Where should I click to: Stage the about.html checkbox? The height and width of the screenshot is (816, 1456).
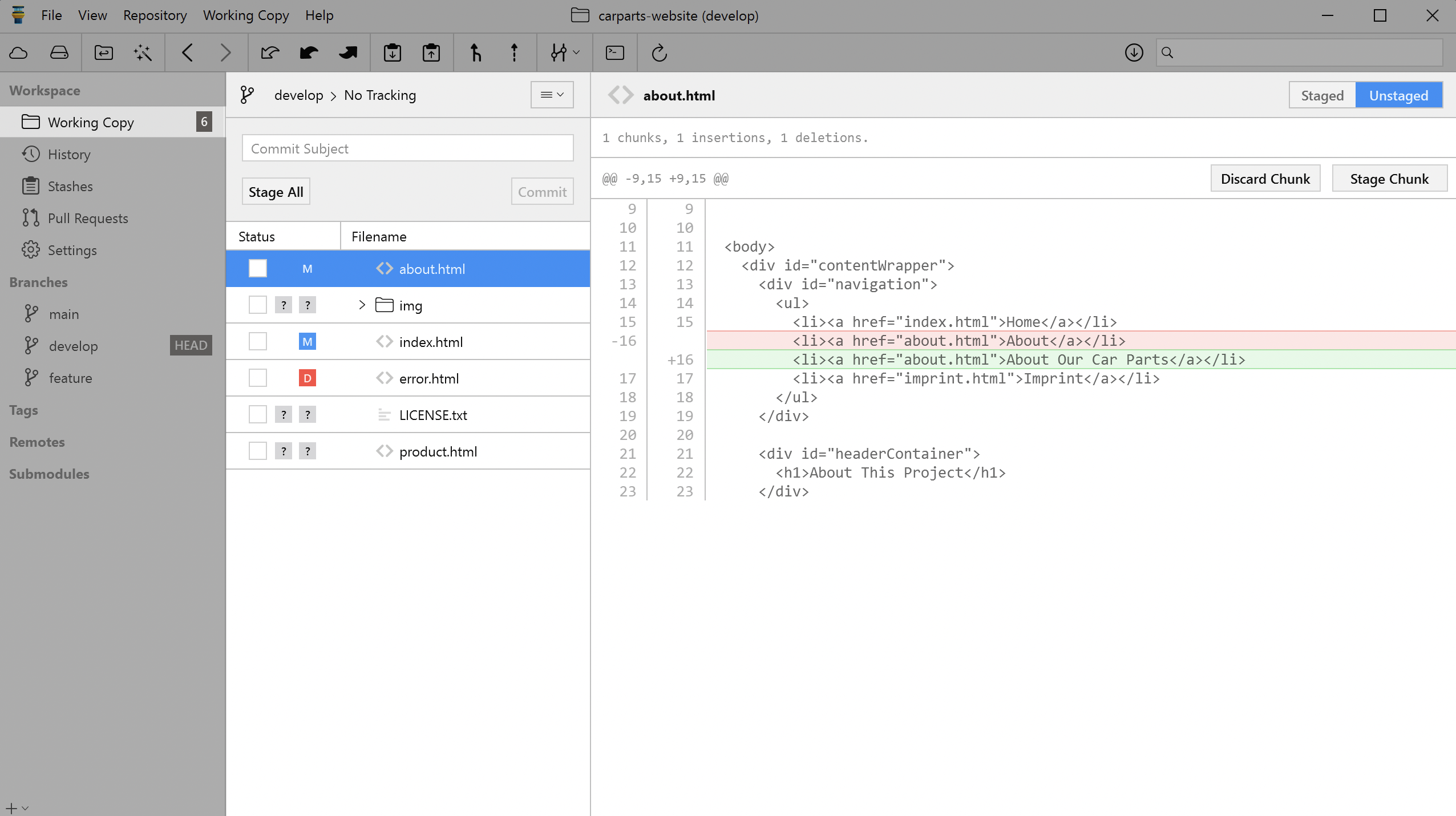click(x=257, y=269)
